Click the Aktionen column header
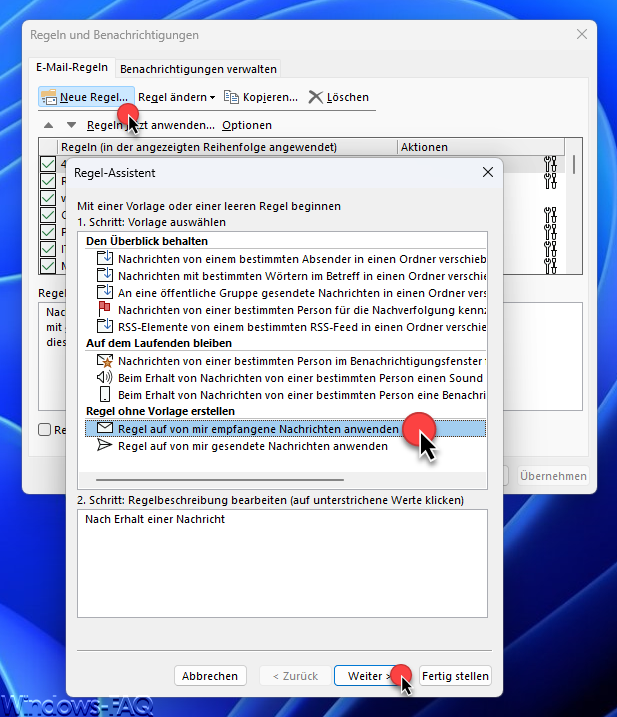The height and width of the screenshot is (717, 617). coord(480,147)
